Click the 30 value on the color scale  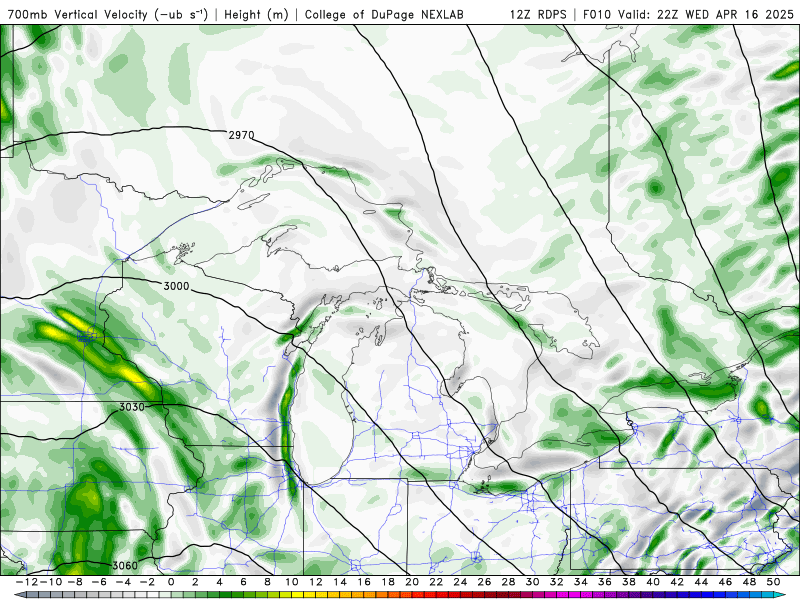point(533,582)
